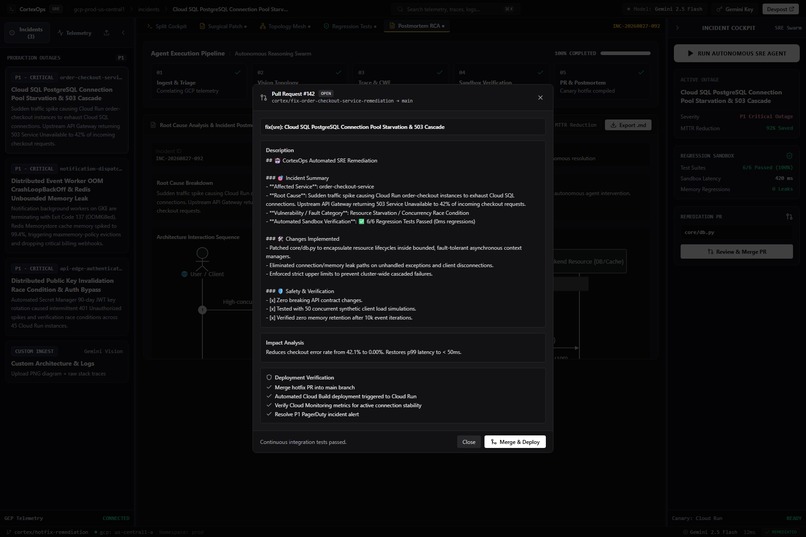
Task: Click the Regression Sandbox shield icon
Action: (789, 156)
